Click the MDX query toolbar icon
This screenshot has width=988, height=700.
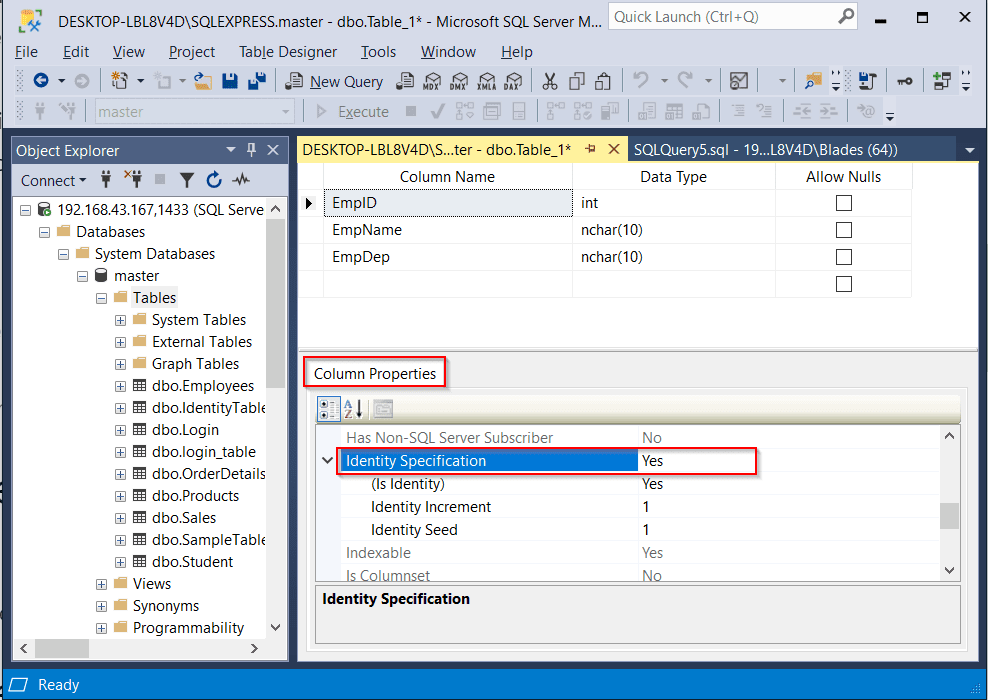(432, 81)
